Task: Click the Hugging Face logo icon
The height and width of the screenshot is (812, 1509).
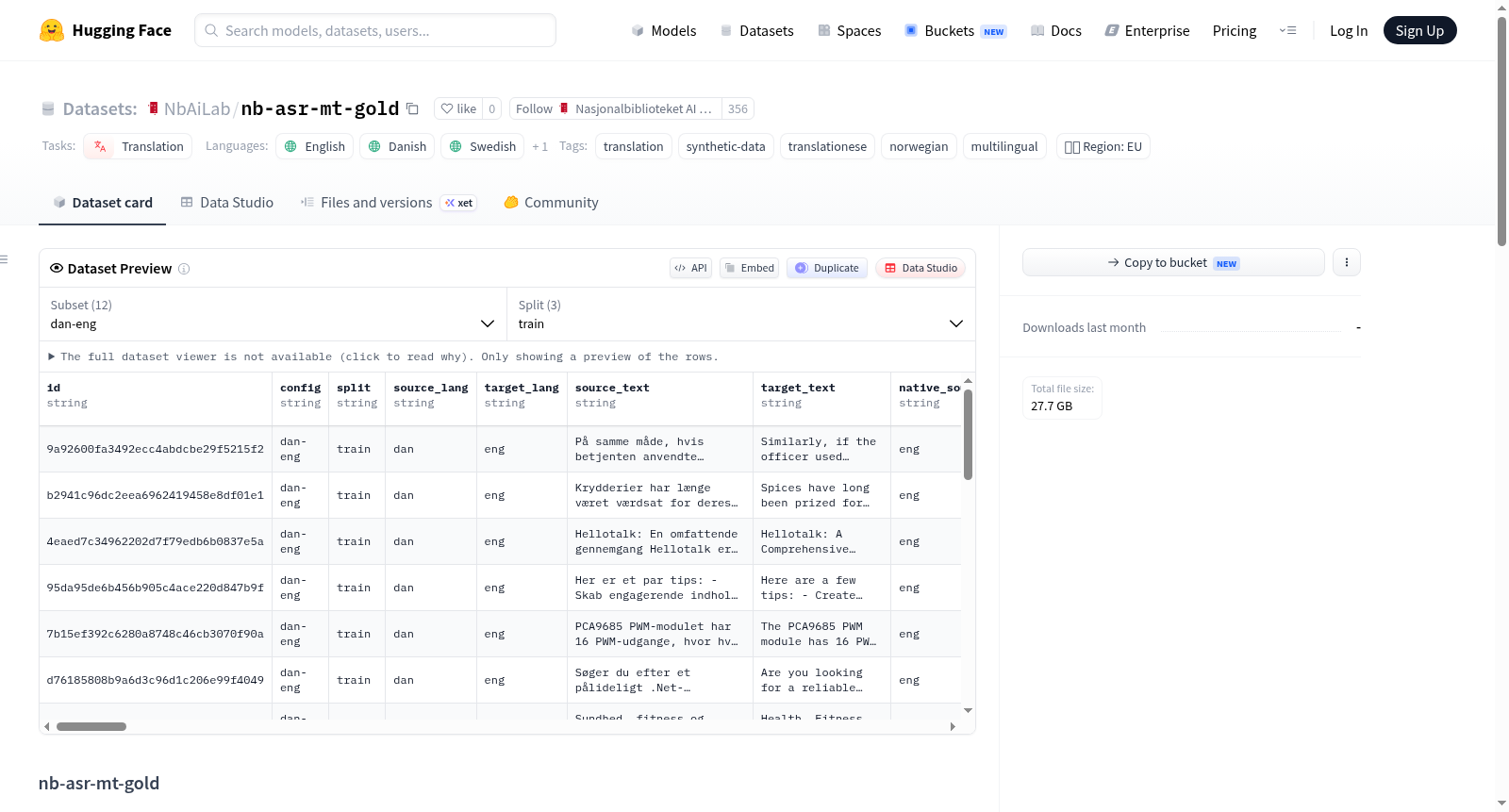Action: coord(51,30)
